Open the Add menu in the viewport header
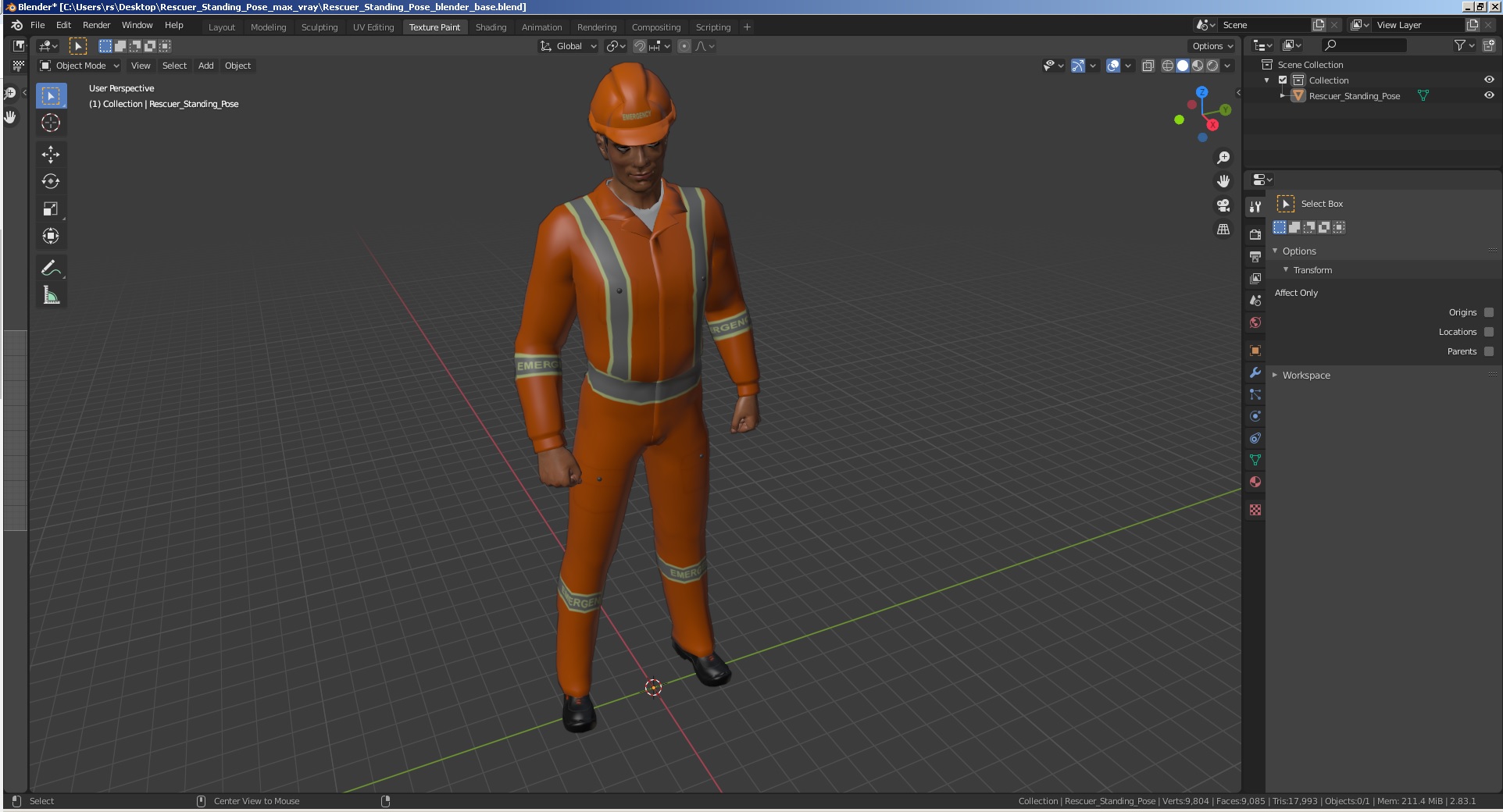 tap(205, 66)
